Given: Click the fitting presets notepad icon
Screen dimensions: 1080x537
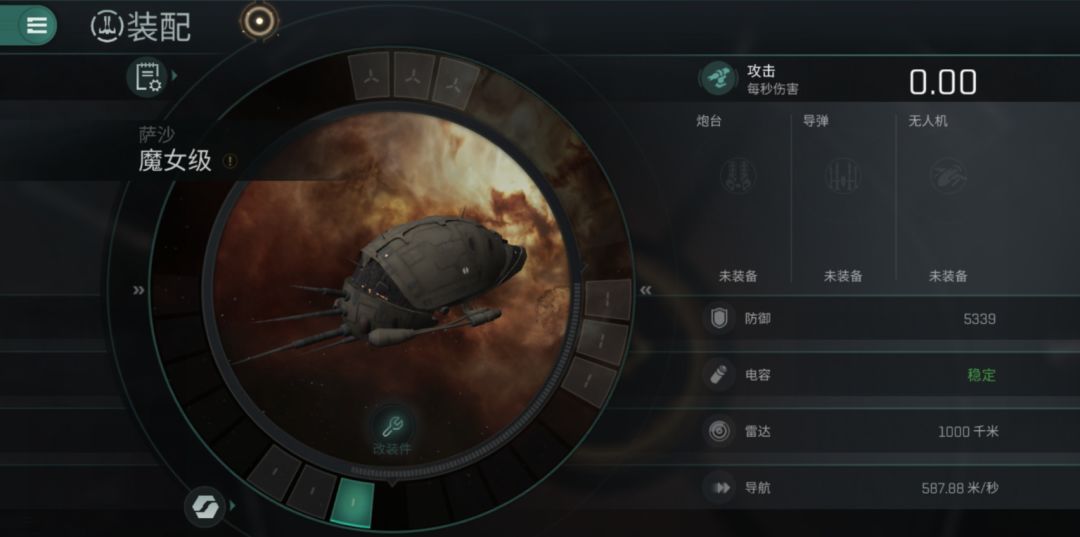Looking at the screenshot, I should click(x=147, y=76).
